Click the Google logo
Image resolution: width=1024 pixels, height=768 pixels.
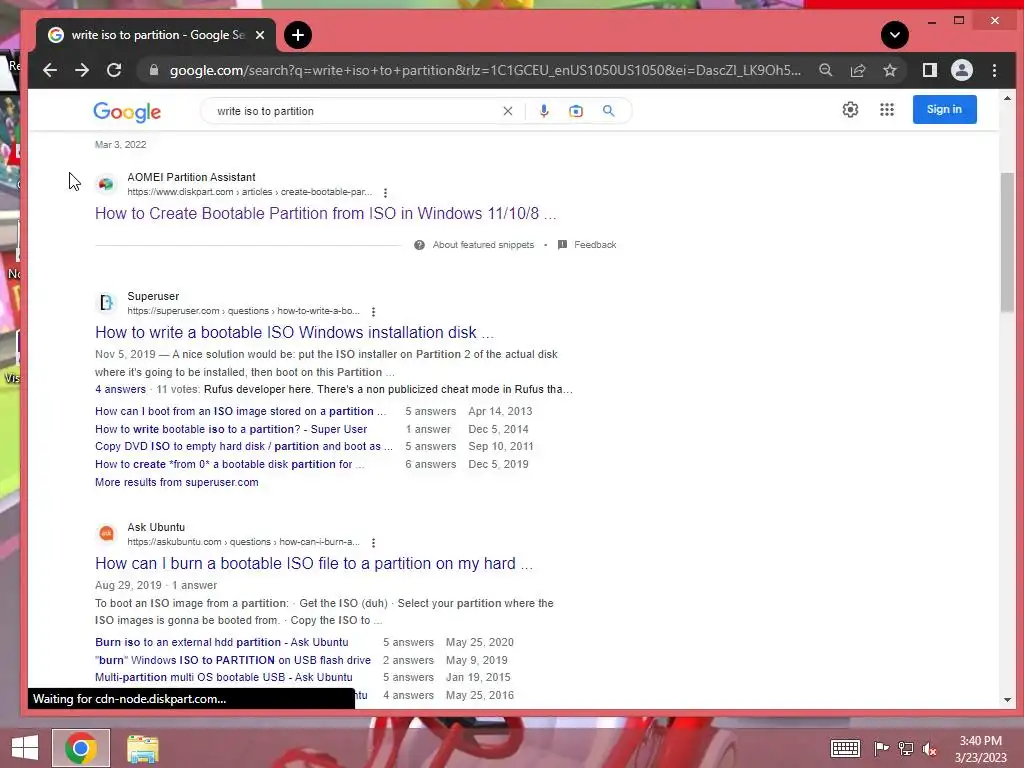click(127, 112)
